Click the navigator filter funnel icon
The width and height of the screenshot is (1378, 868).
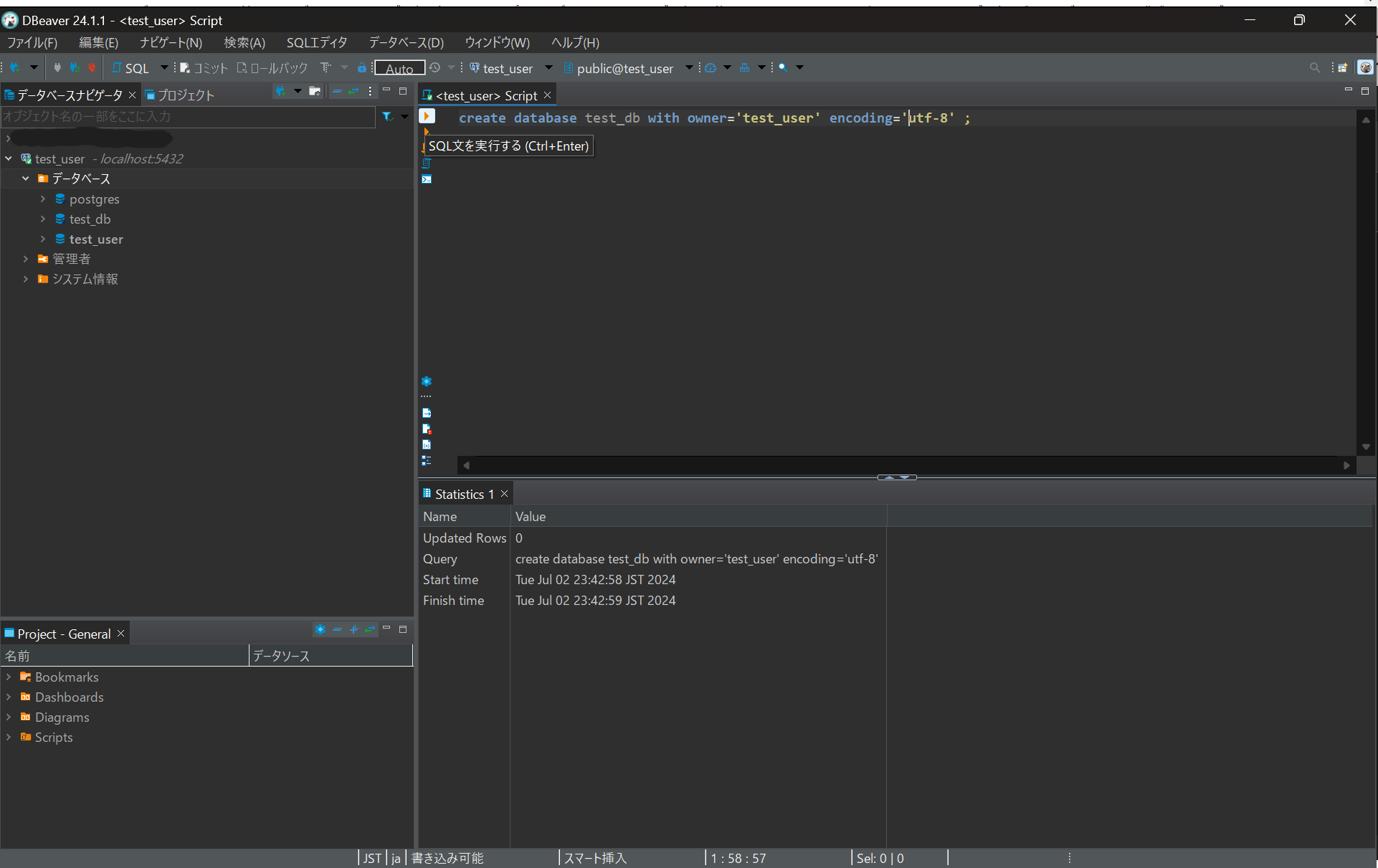coord(387,116)
